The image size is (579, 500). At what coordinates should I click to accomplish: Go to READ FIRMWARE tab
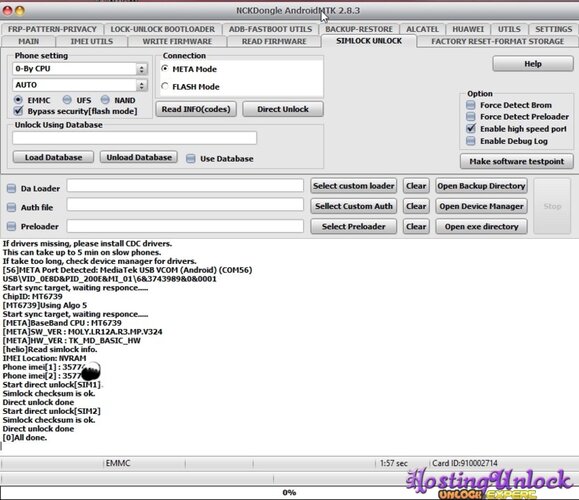274,41
